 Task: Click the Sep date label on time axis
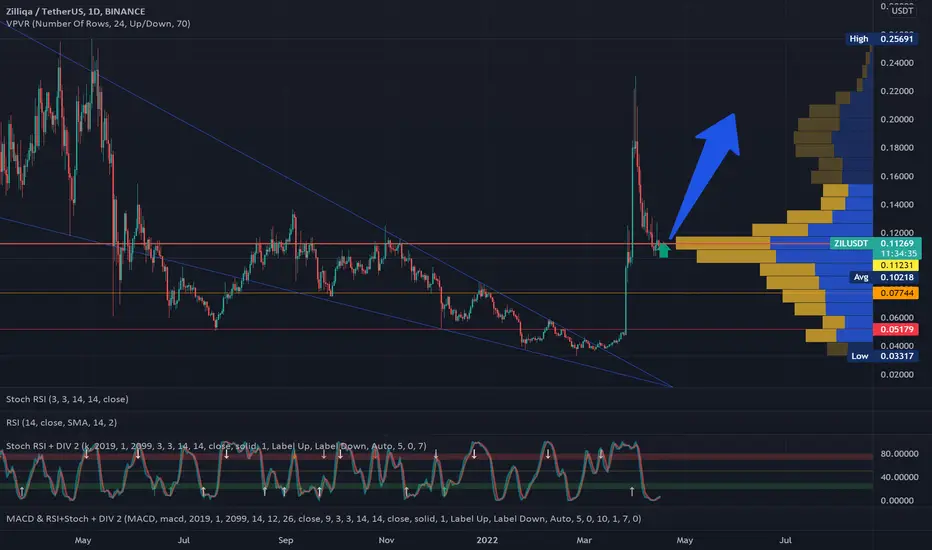(x=286, y=540)
